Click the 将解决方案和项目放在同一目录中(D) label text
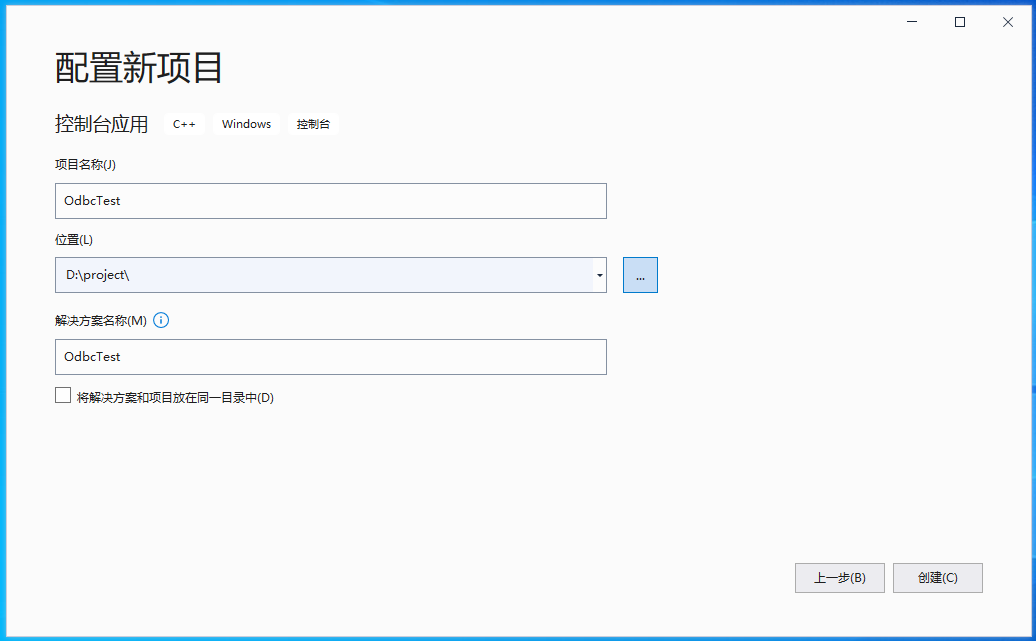Screen dimensions: 1036x641 (175, 397)
